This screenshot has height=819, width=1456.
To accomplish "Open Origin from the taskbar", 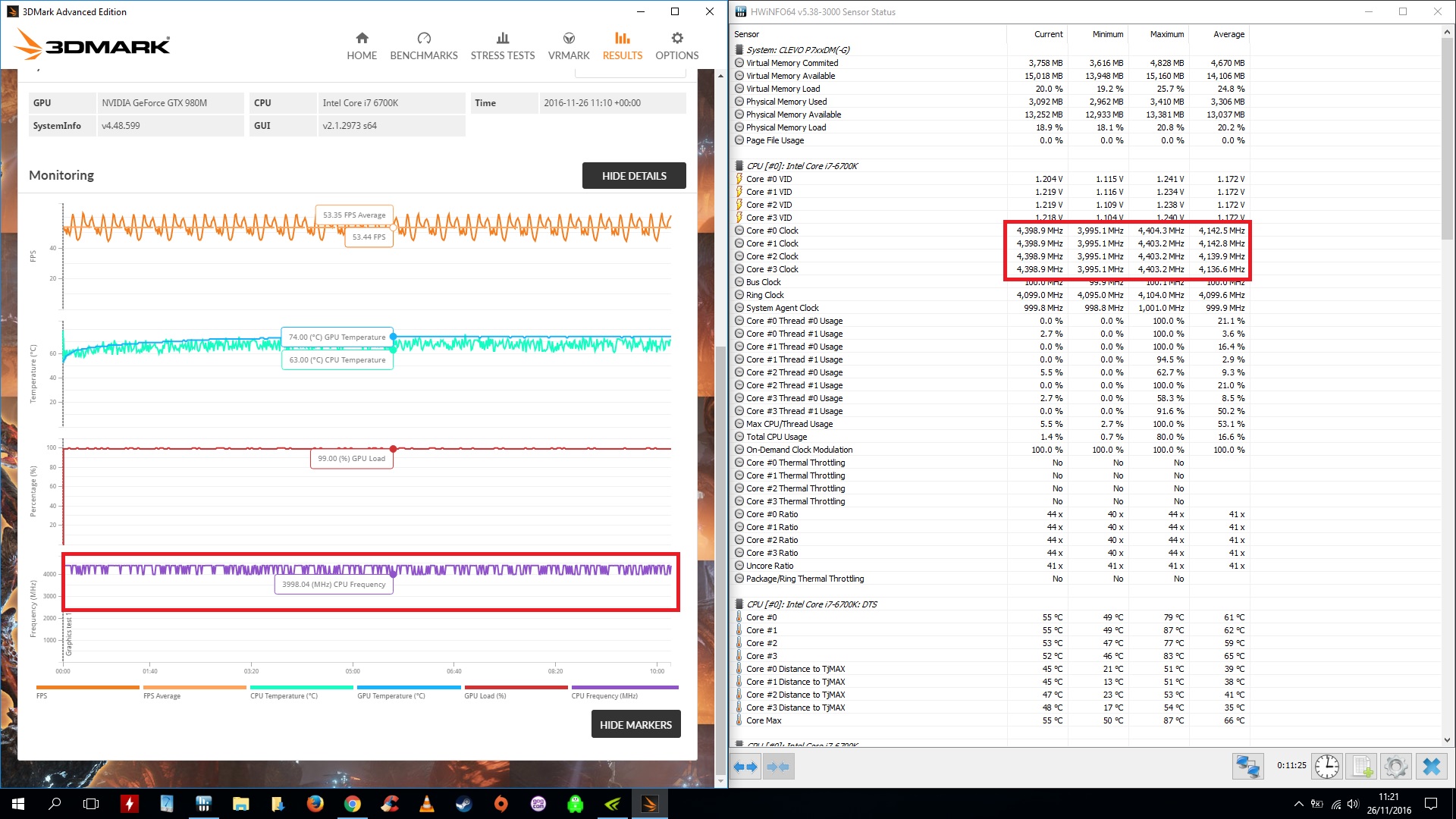I will 500,804.
